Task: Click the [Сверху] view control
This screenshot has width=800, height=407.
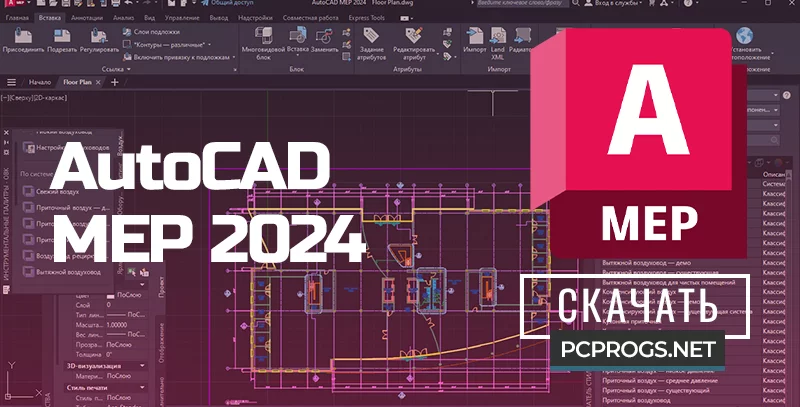Action: [x=20, y=97]
